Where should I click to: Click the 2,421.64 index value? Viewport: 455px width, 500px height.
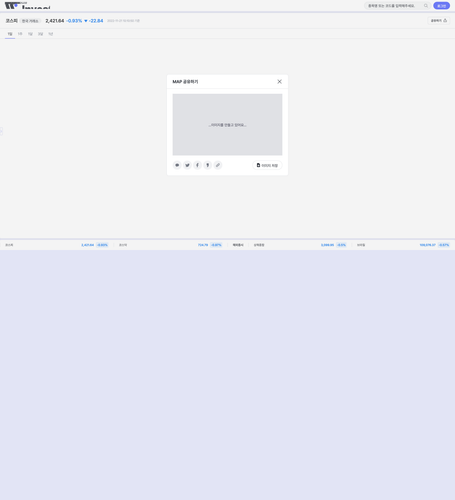(55, 21)
